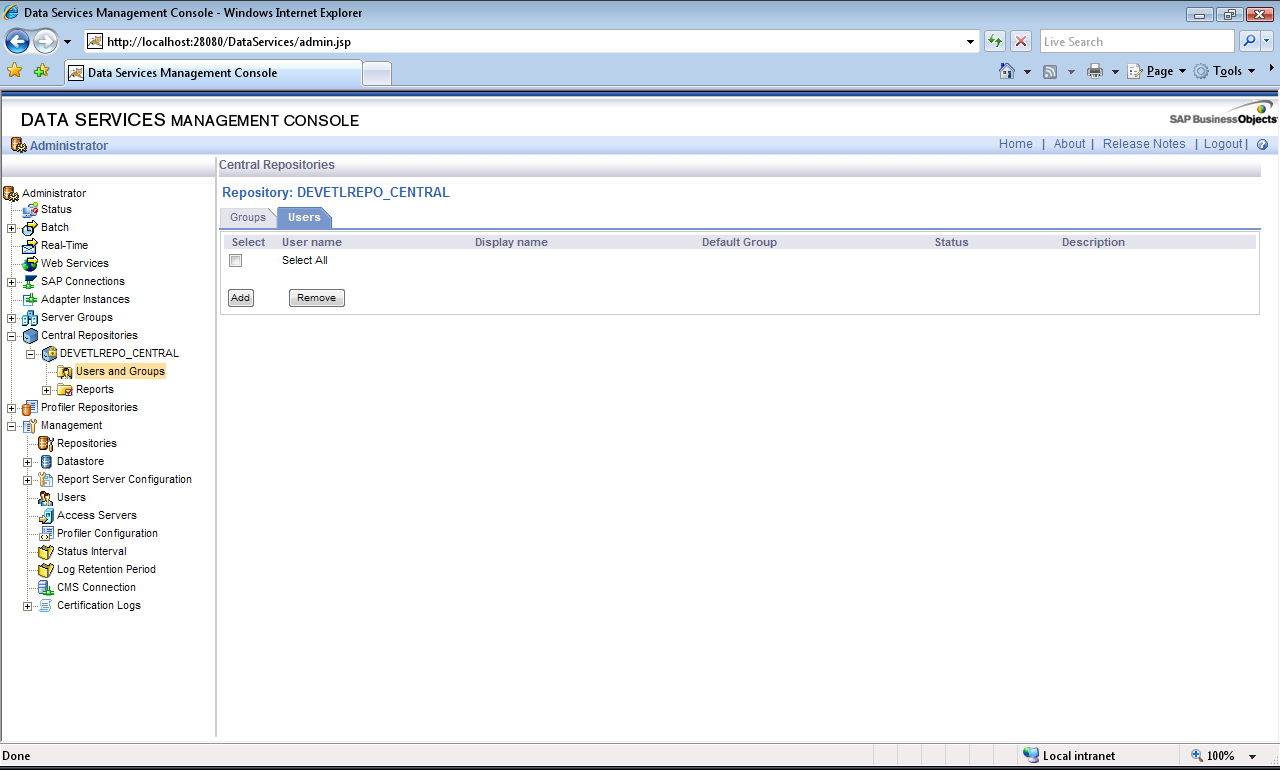Select the Data Services Management Console browser tab
Image resolution: width=1280 pixels, height=770 pixels.
coord(212,73)
